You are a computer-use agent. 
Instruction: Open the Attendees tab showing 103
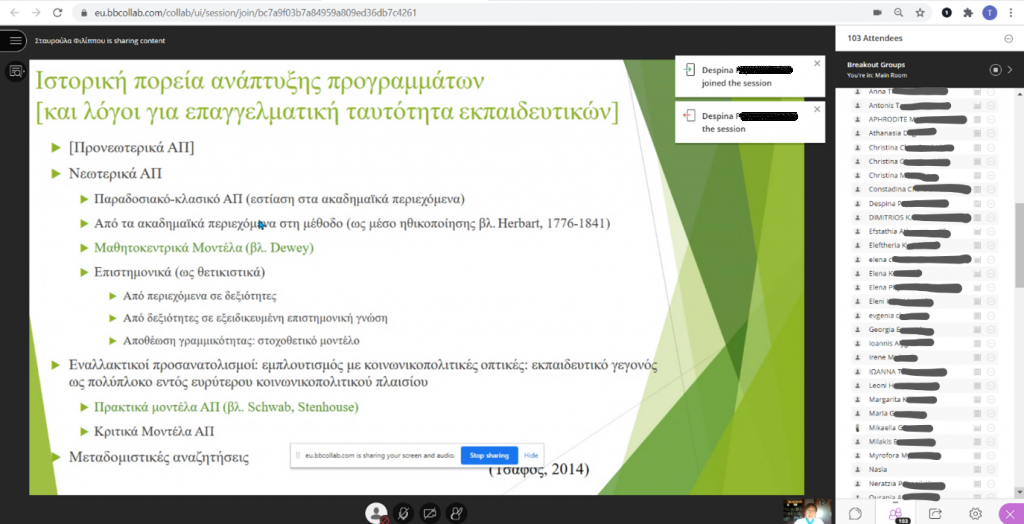[895, 514]
